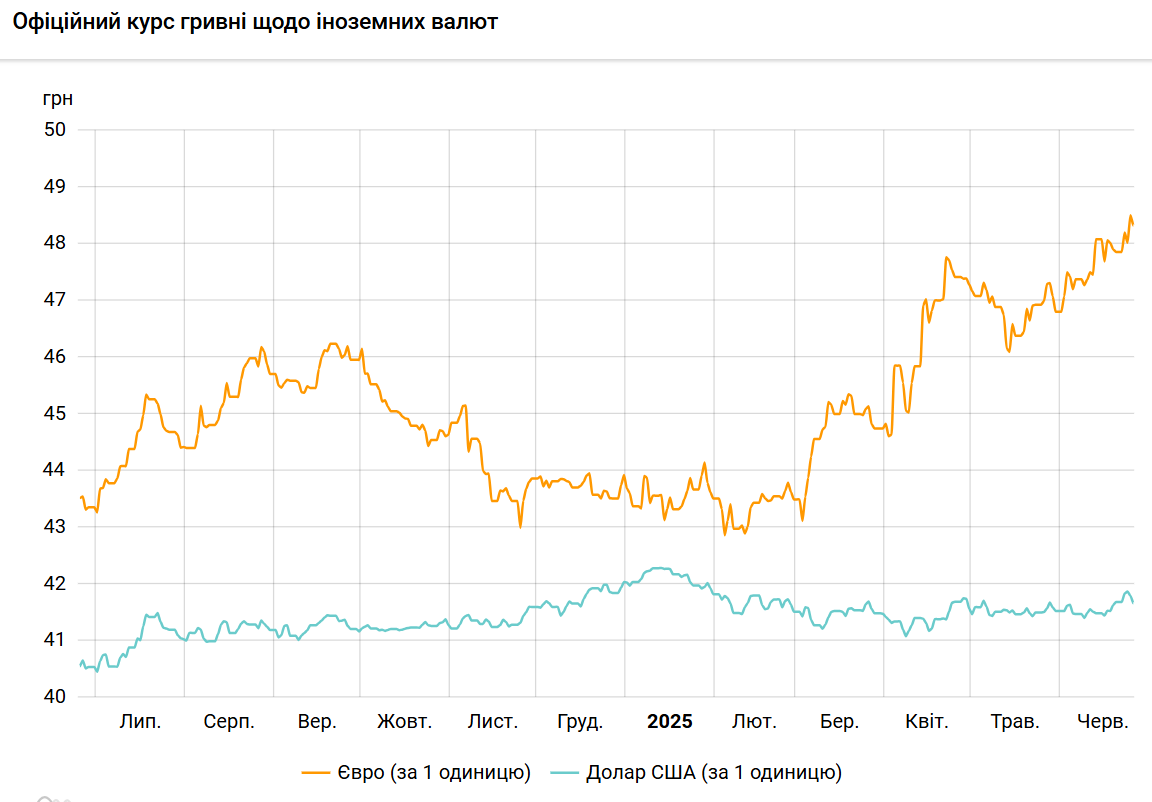Click the Квіт. month axis label
The image size is (1152, 802).
(927, 721)
